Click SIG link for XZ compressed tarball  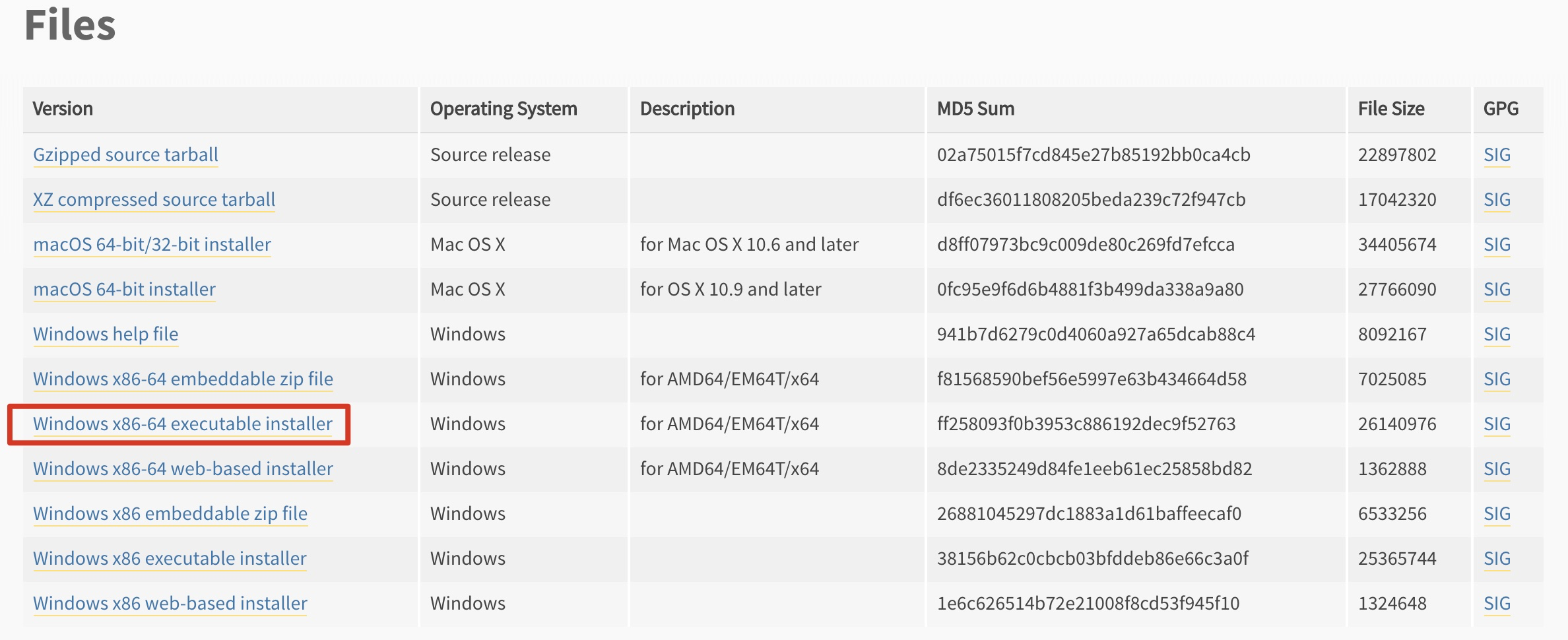point(1497,200)
